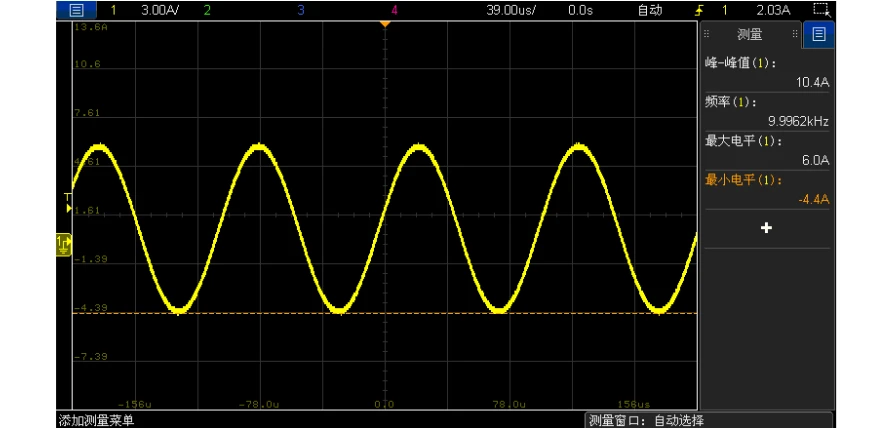Select the 最小电平(1) measurement
Image resolution: width=880 pixels, height=428 pixels.
[x=744, y=180]
